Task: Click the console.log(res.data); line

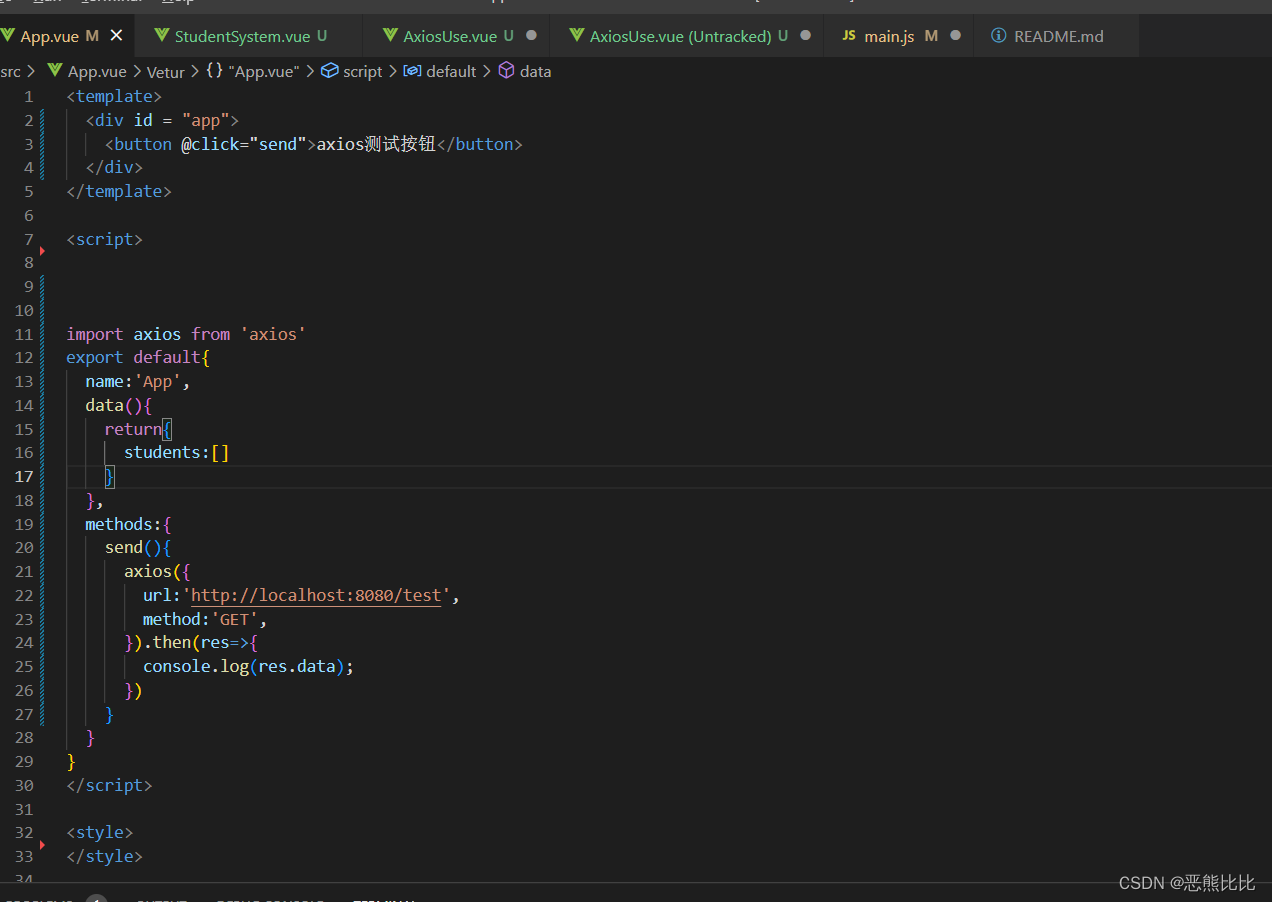Action: click(249, 666)
